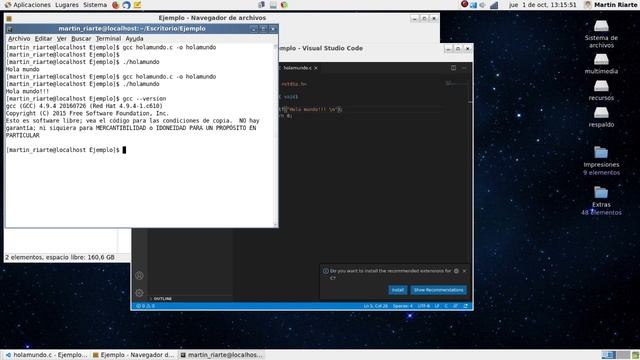The height and width of the screenshot is (360, 640).
Task: Minimize the Visual Studio Code window
Action: pyautogui.click(x=448, y=49)
